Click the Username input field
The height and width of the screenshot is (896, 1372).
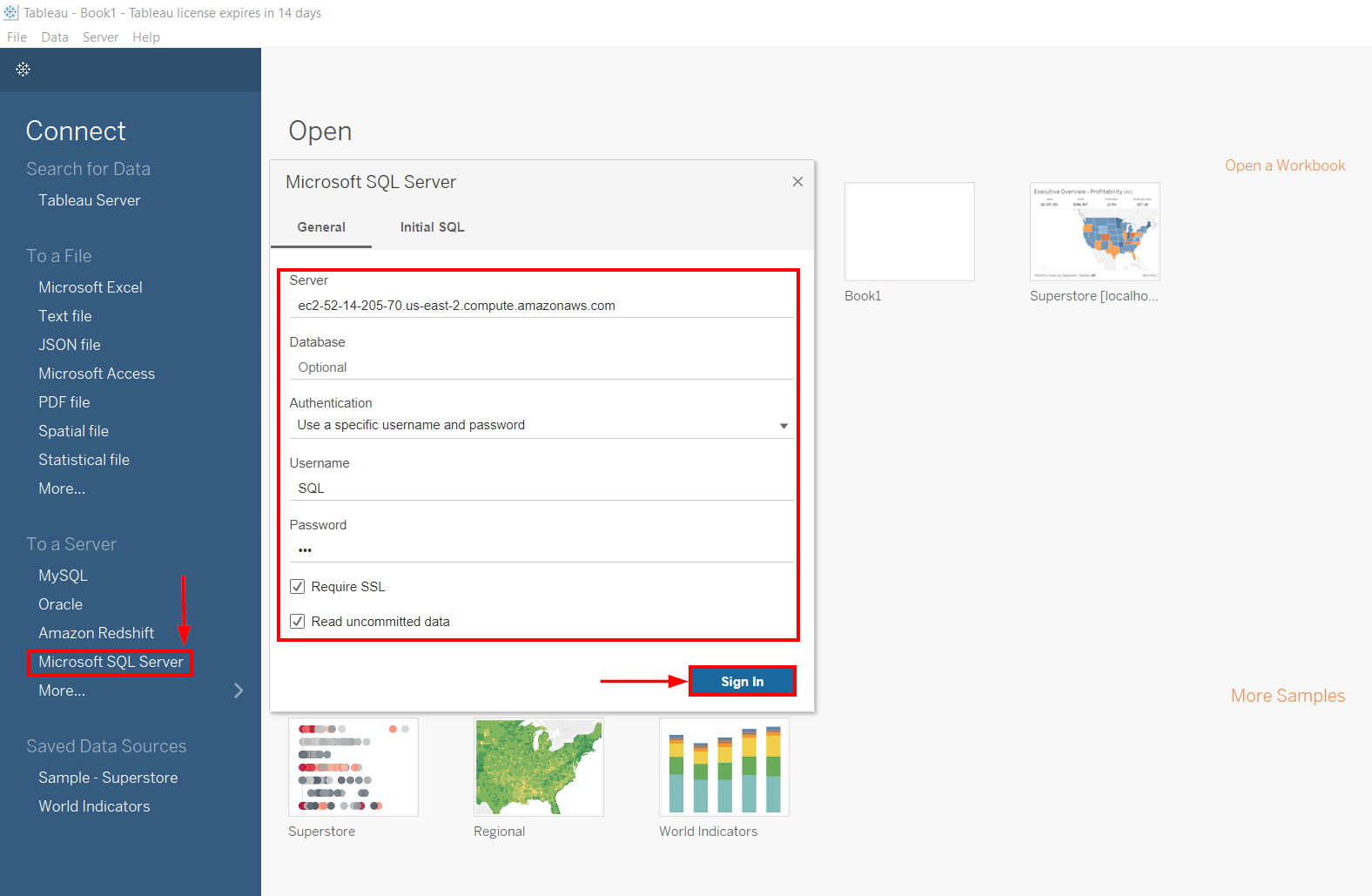pyautogui.click(x=541, y=488)
